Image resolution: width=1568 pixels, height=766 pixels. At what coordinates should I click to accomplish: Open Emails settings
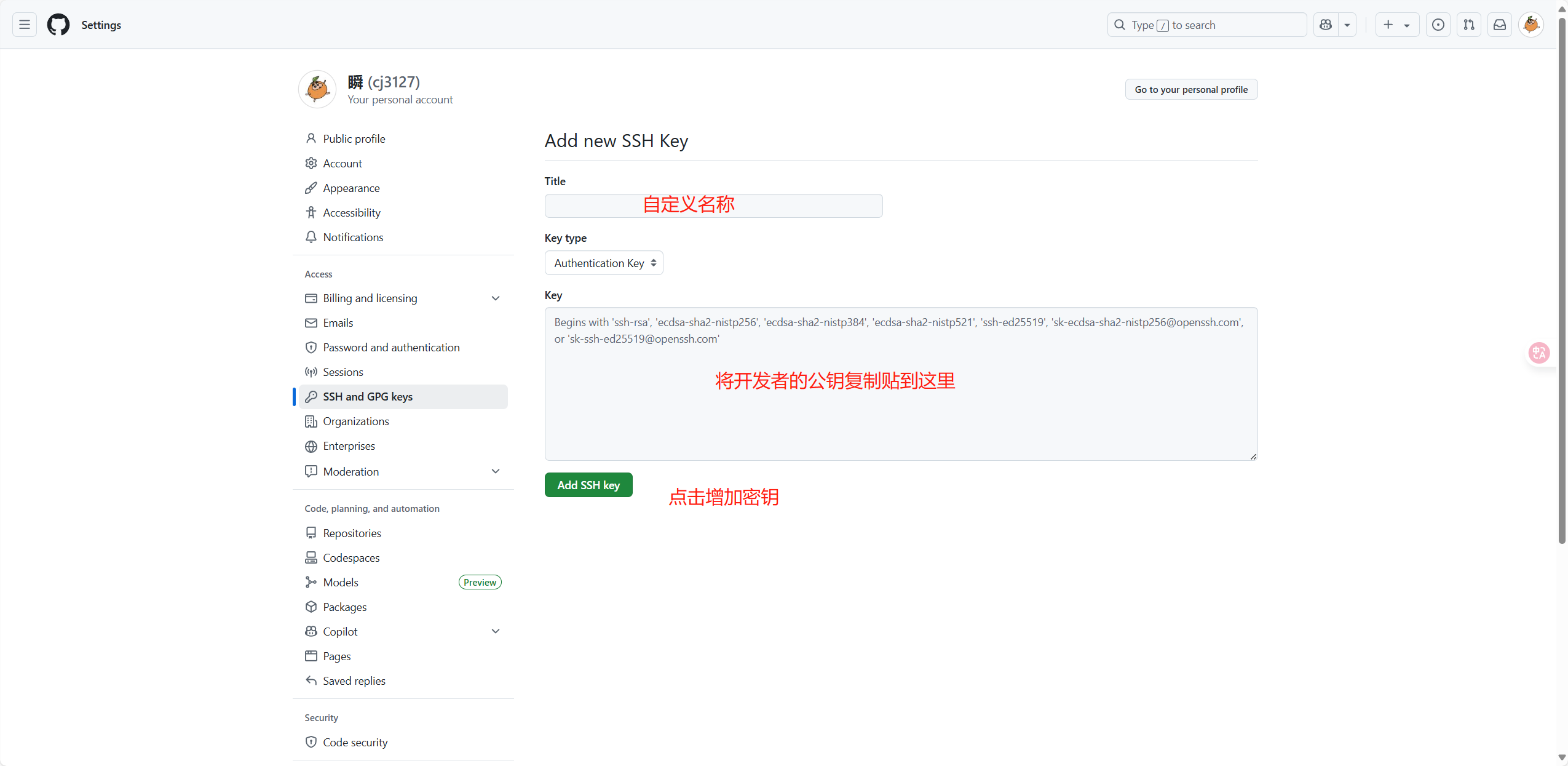[x=403, y=322]
